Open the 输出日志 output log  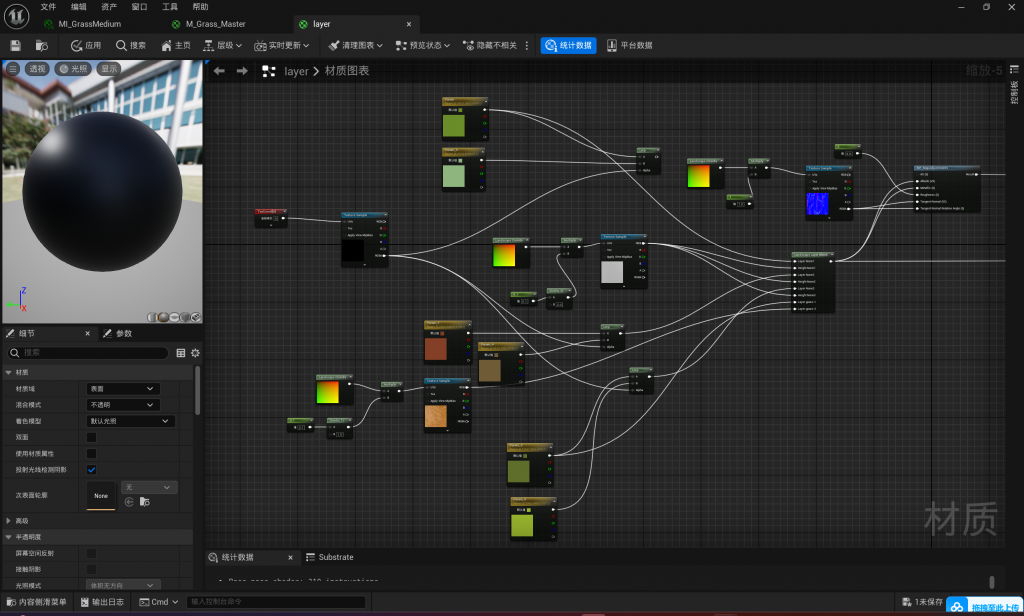(102, 602)
